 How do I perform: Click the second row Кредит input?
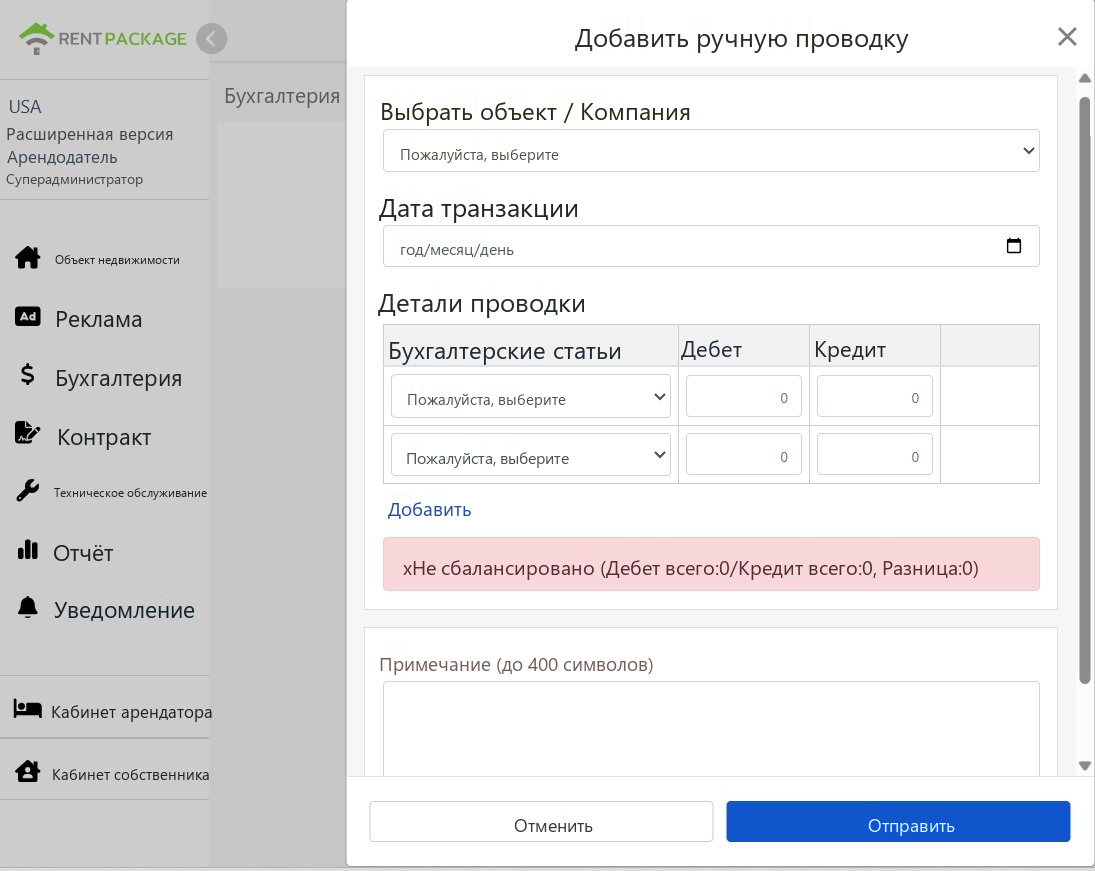click(875, 455)
